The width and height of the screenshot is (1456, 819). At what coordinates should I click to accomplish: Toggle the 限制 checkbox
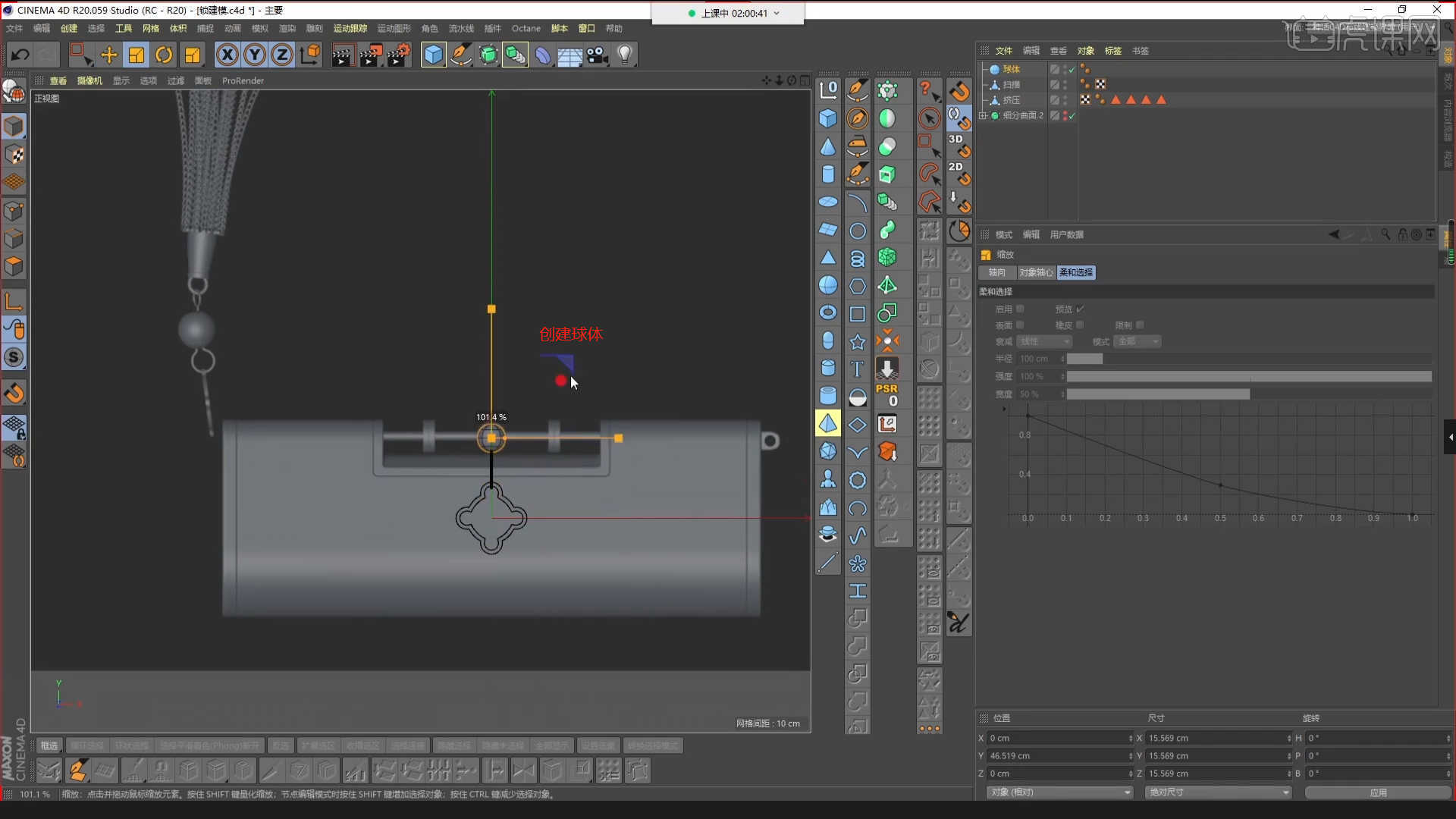(1140, 325)
